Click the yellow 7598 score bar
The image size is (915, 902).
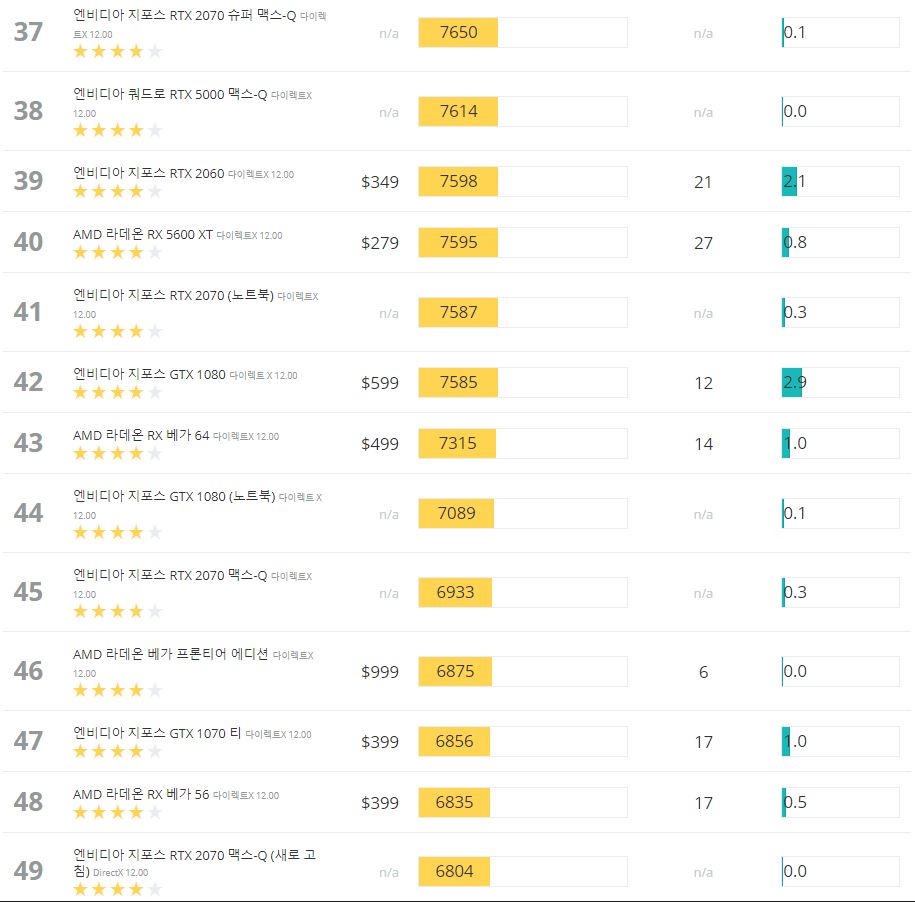pos(458,181)
